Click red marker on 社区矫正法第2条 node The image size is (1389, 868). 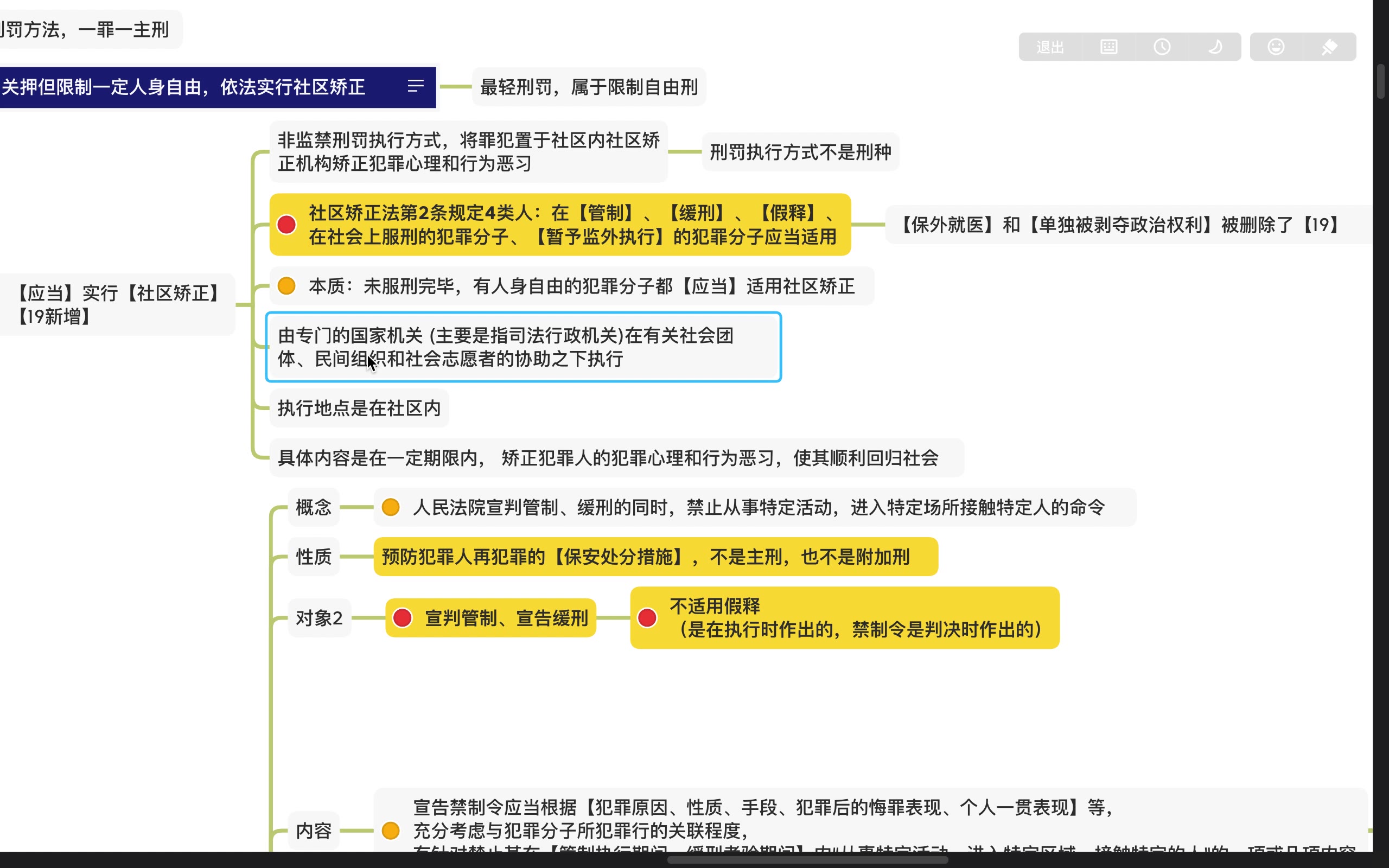click(x=286, y=225)
